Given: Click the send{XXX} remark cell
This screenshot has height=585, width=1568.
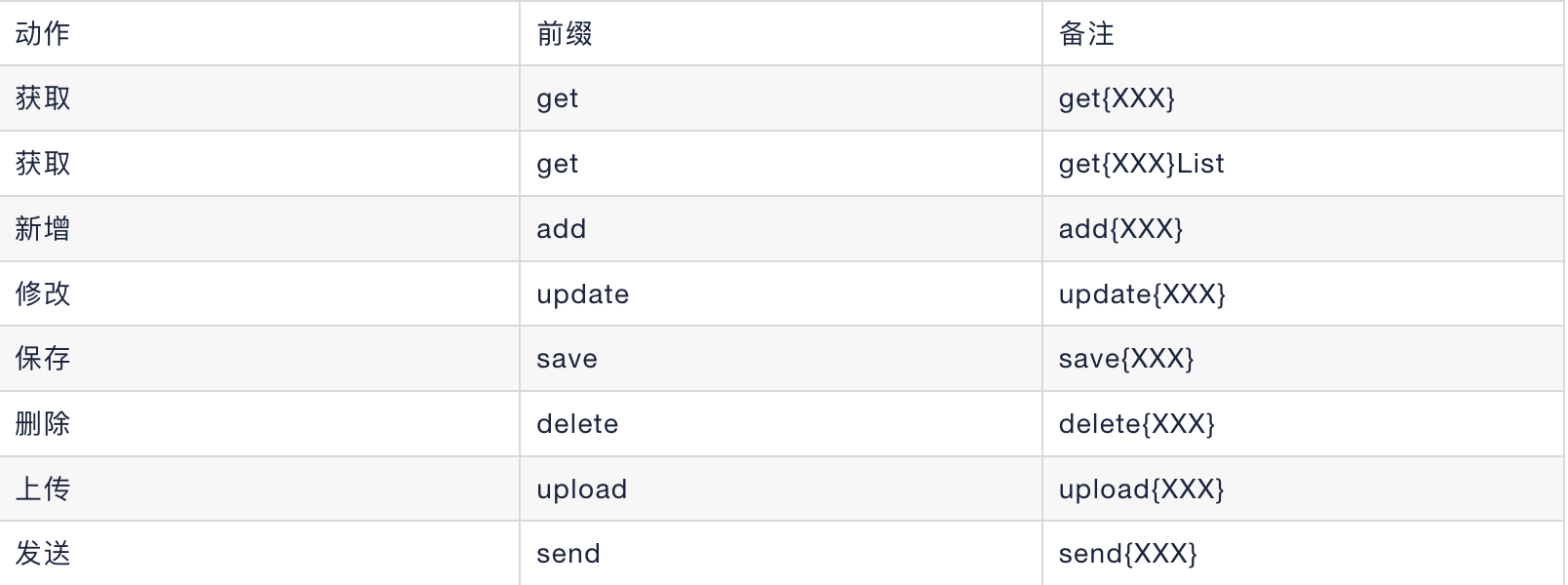Looking at the screenshot, I should [x=1127, y=554].
